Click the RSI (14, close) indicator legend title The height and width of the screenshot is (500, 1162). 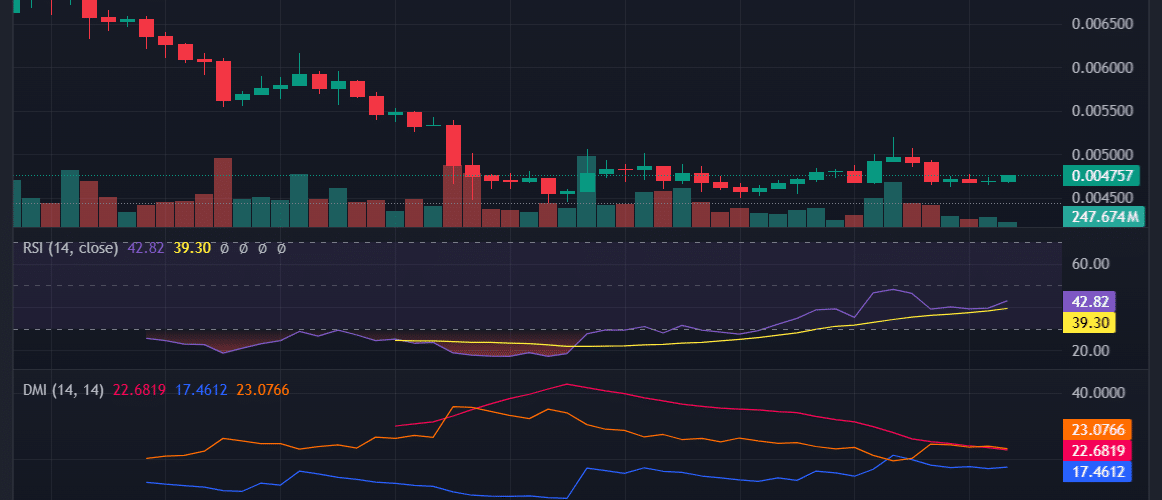pos(70,248)
